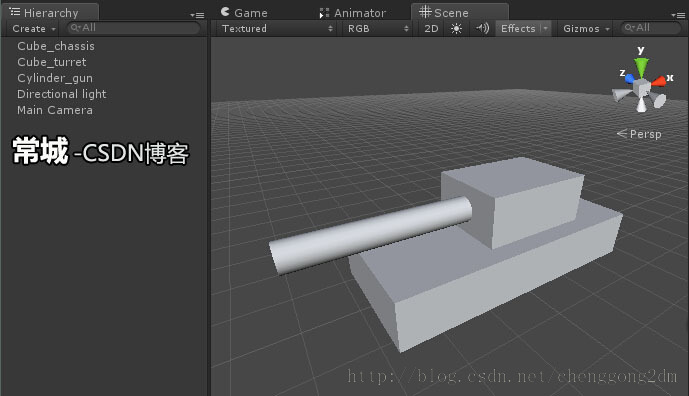
Task: Toggle scene audio speaker icon
Action: [482, 29]
